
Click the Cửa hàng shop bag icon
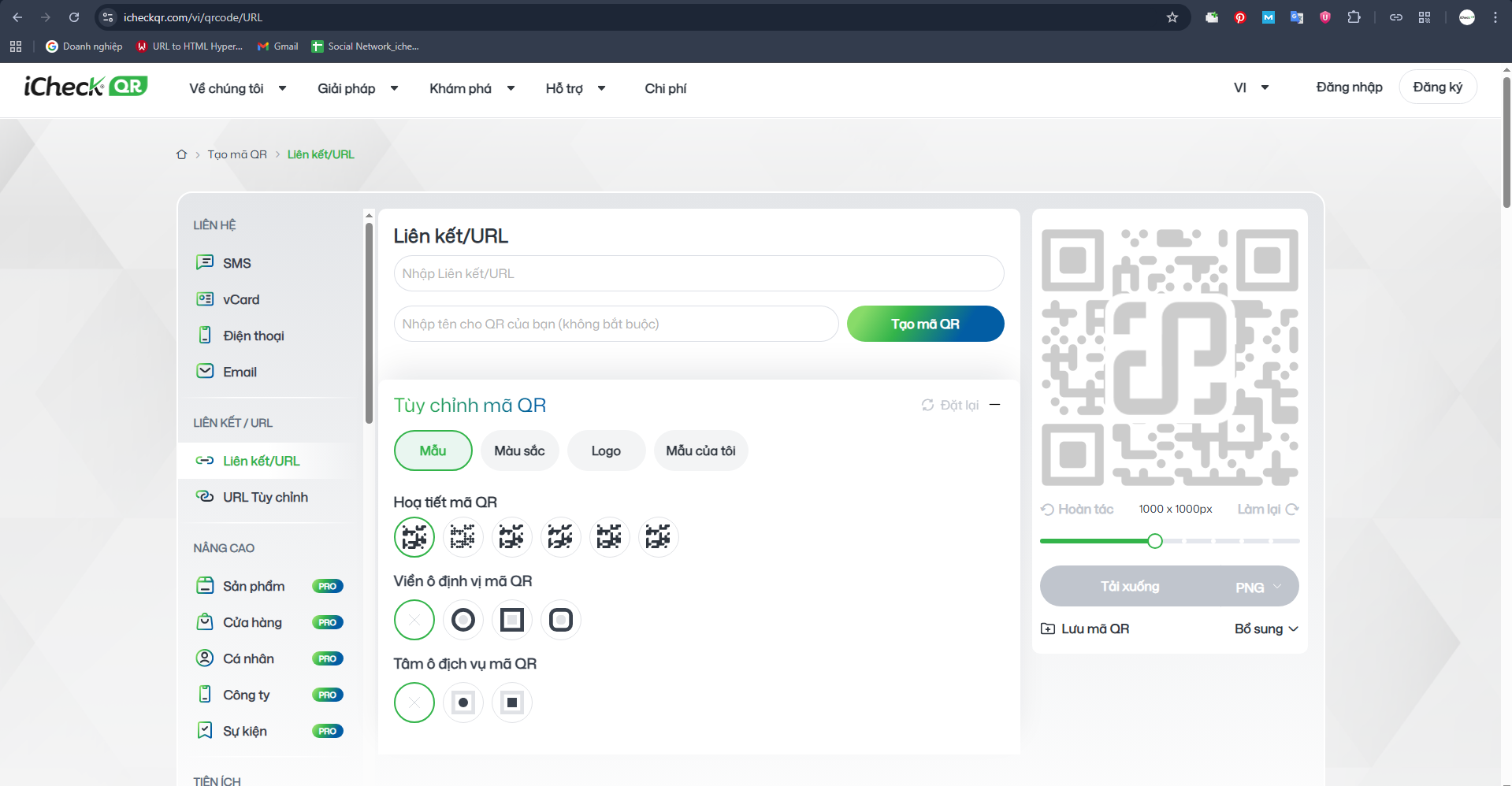(x=205, y=621)
